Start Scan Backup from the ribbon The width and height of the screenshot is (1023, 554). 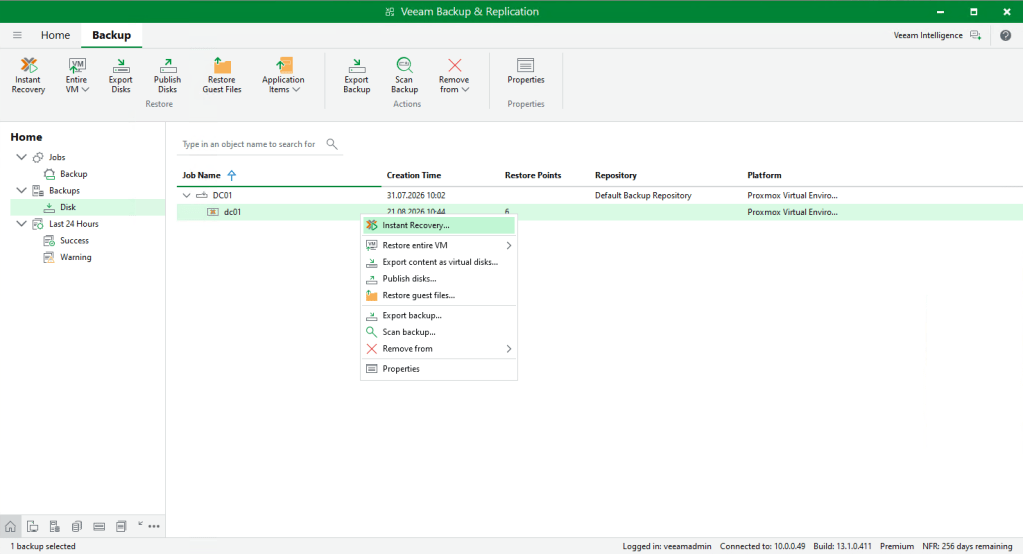pos(405,76)
